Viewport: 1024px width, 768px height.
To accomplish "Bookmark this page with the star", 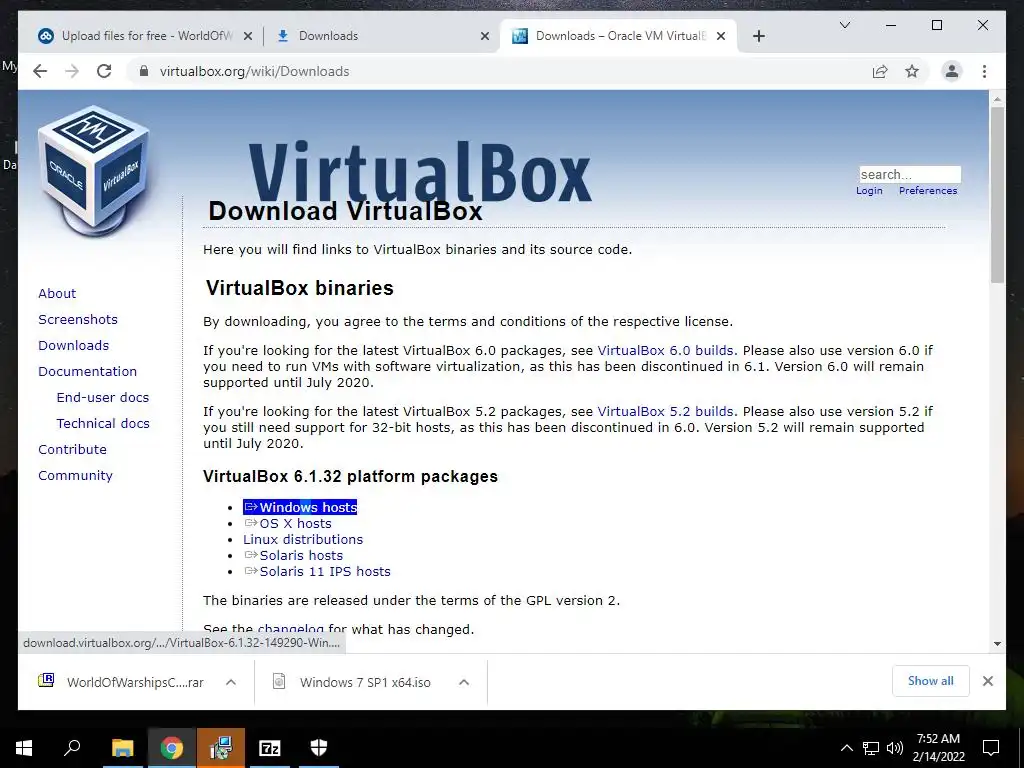I will (x=912, y=71).
